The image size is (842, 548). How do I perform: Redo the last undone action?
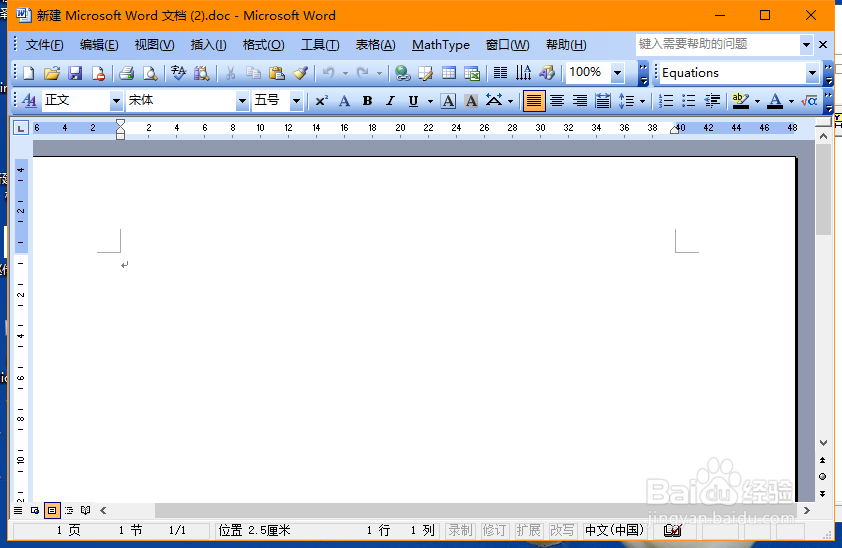[x=363, y=73]
